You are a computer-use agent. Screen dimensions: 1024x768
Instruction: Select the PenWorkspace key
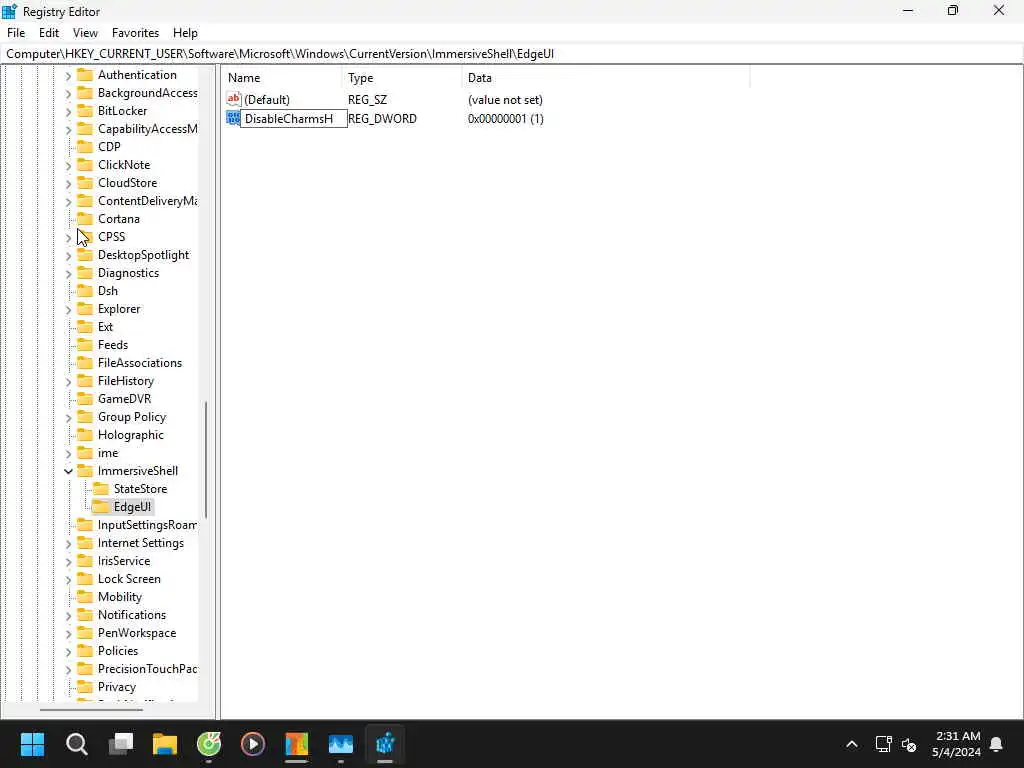(137, 633)
